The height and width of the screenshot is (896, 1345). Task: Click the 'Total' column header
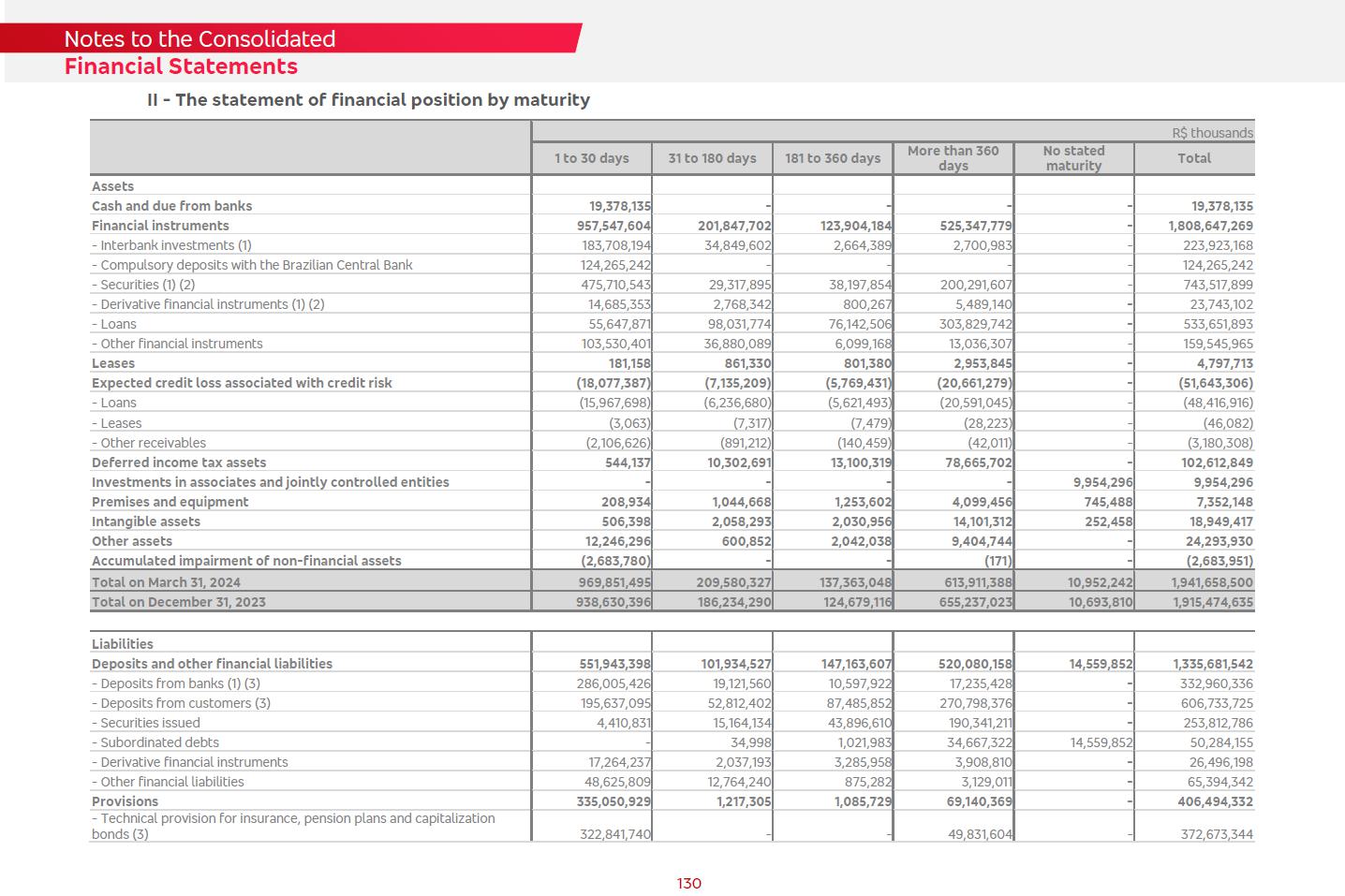click(1194, 158)
